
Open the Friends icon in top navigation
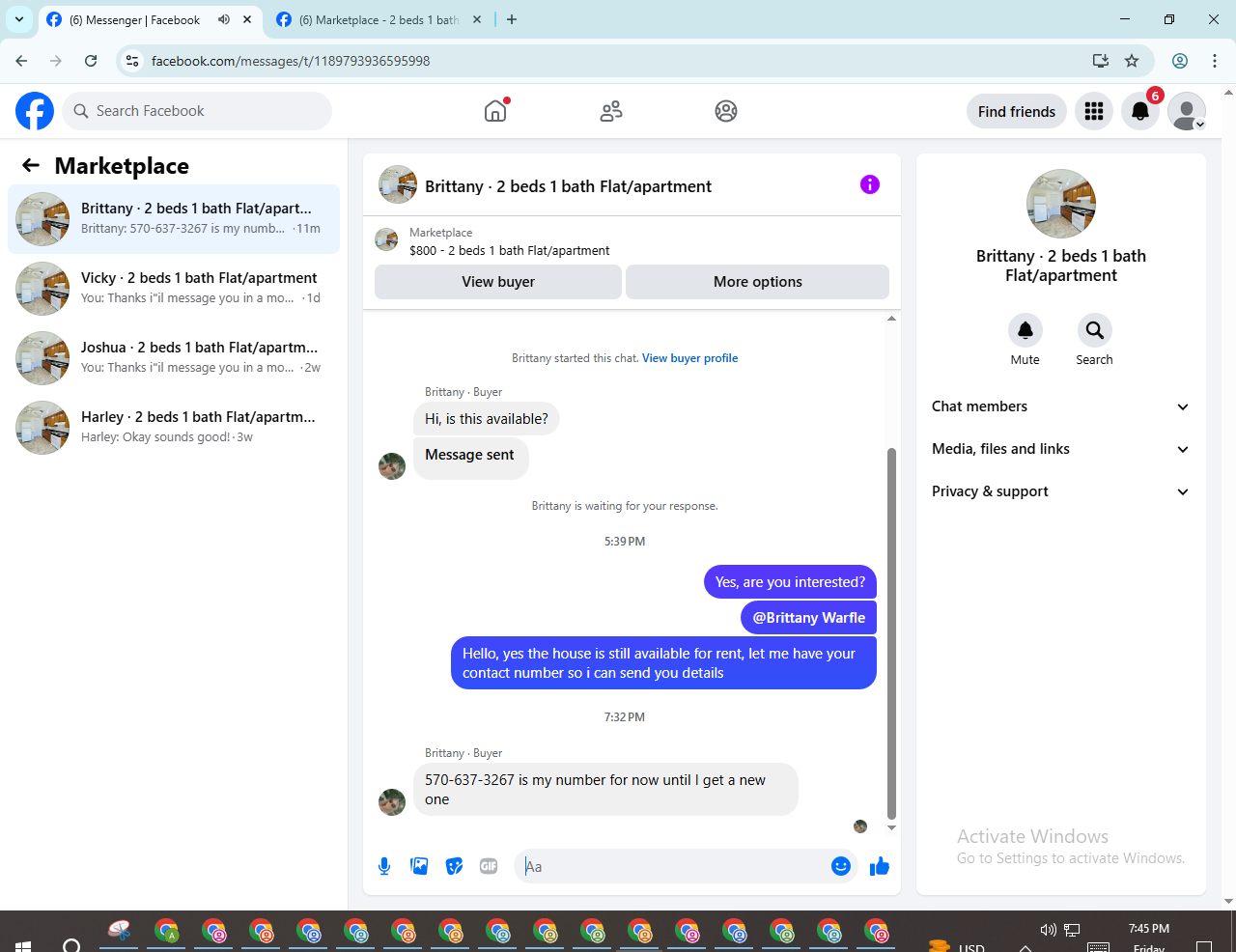[x=611, y=111]
